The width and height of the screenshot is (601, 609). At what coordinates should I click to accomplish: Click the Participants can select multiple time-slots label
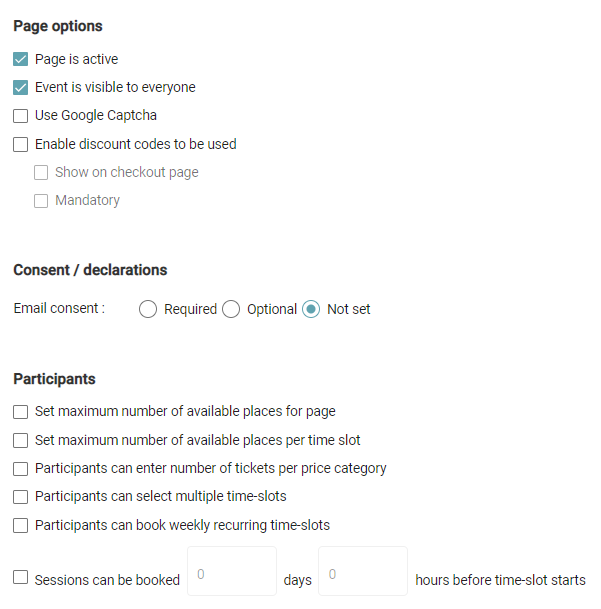[x=160, y=496]
